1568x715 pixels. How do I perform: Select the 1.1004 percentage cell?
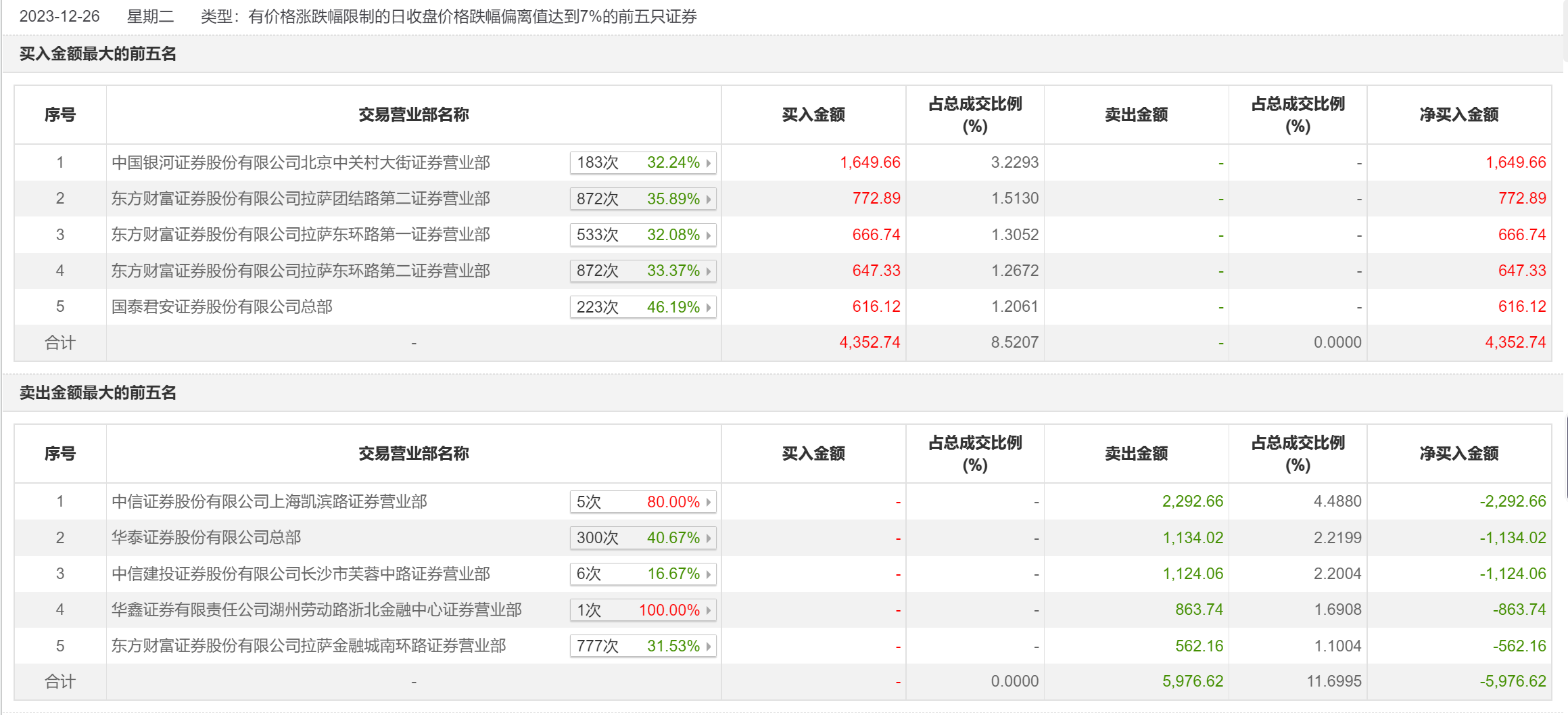point(1337,646)
